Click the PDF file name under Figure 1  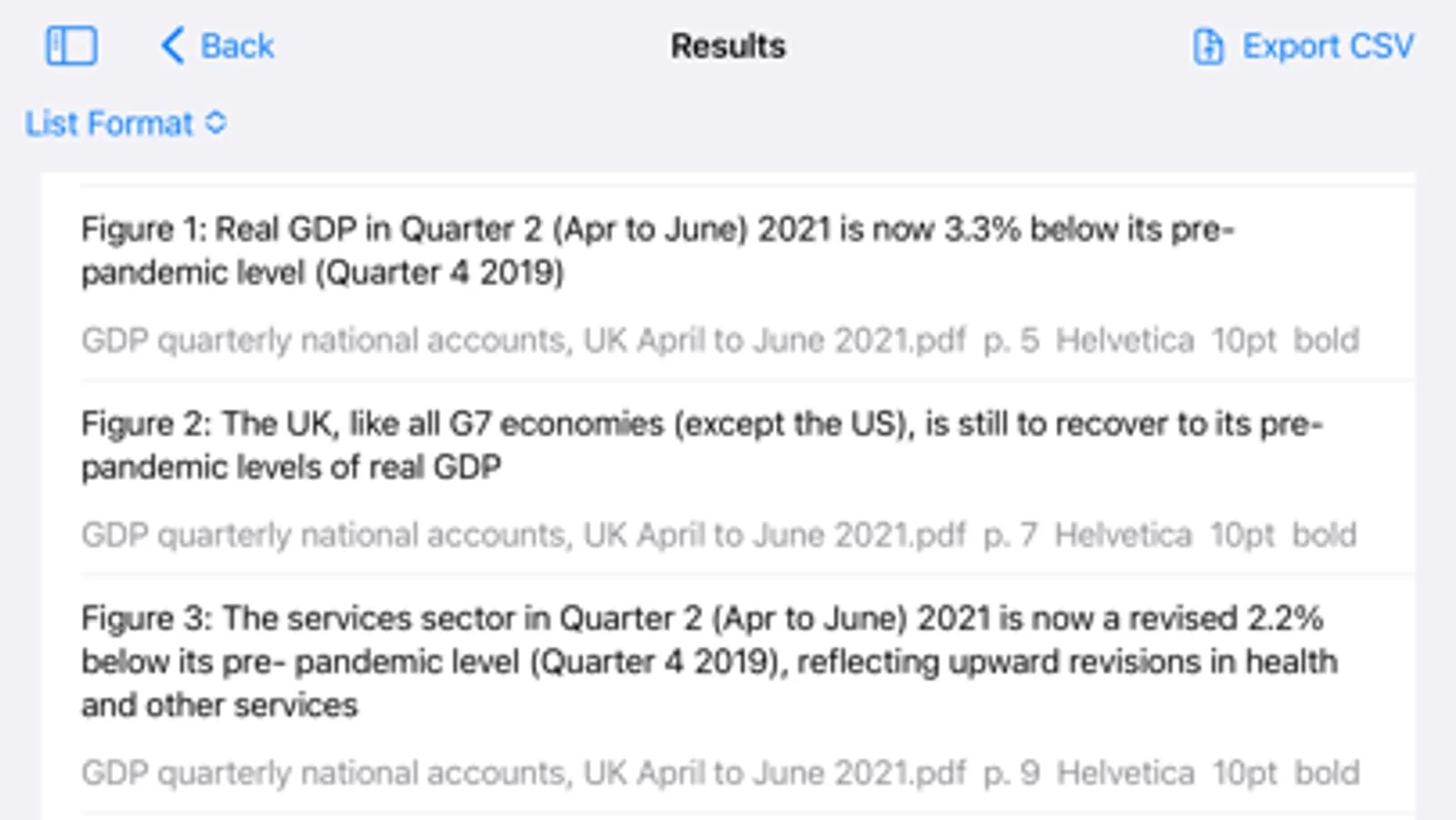click(x=523, y=340)
